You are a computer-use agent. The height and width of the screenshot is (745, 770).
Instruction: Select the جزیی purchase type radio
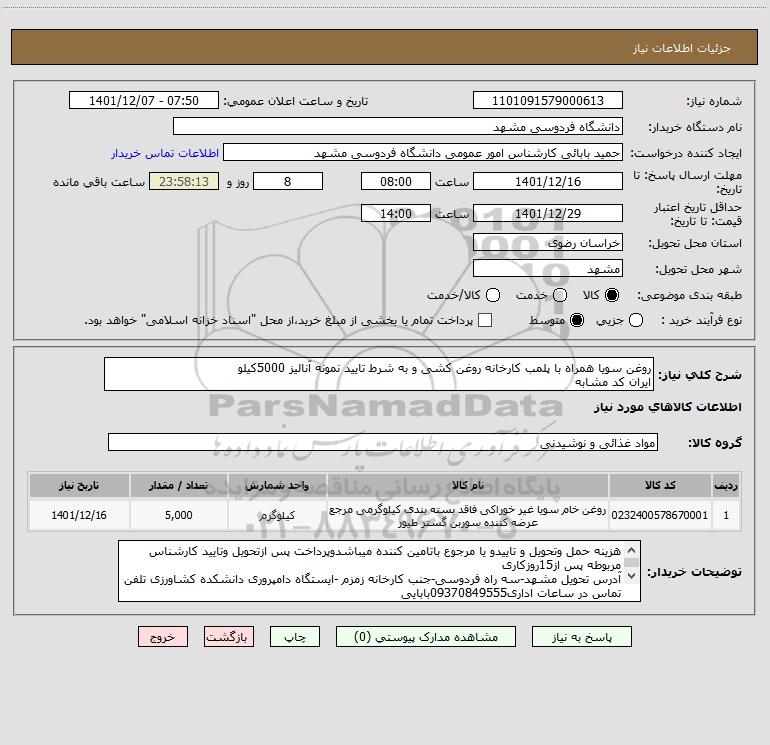pos(636,320)
